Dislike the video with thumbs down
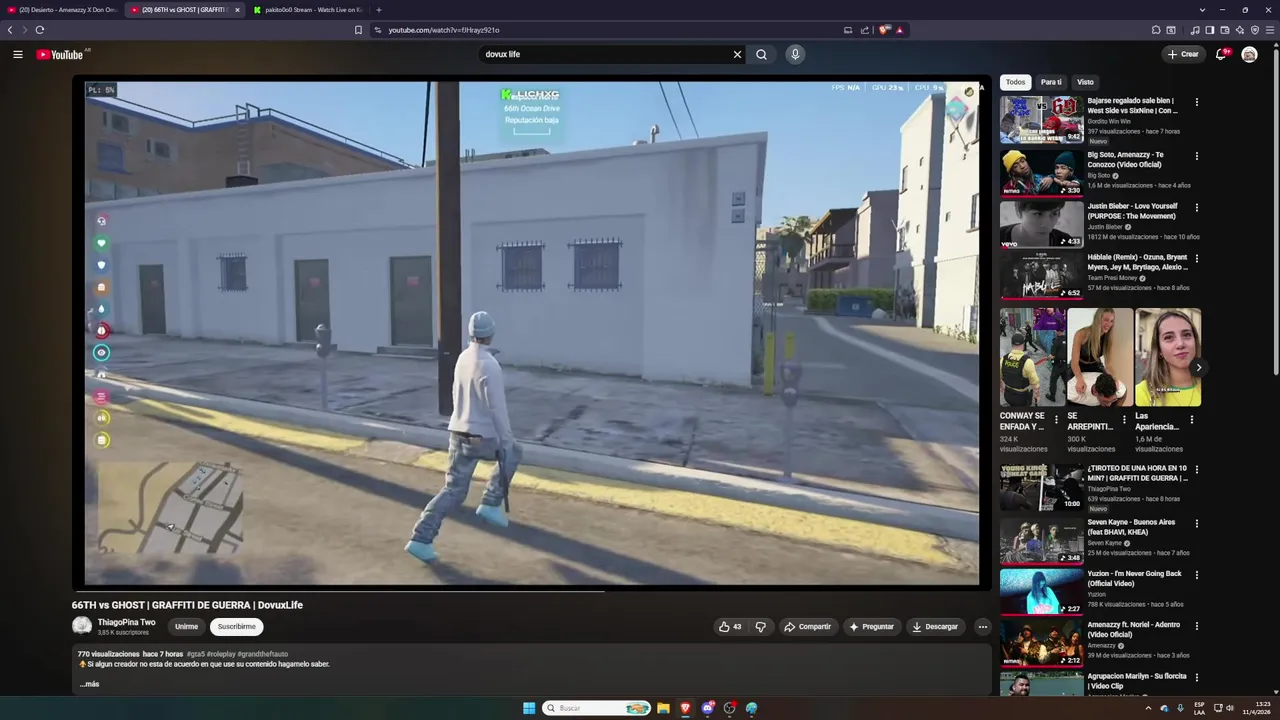1280x720 pixels. pos(761,627)
